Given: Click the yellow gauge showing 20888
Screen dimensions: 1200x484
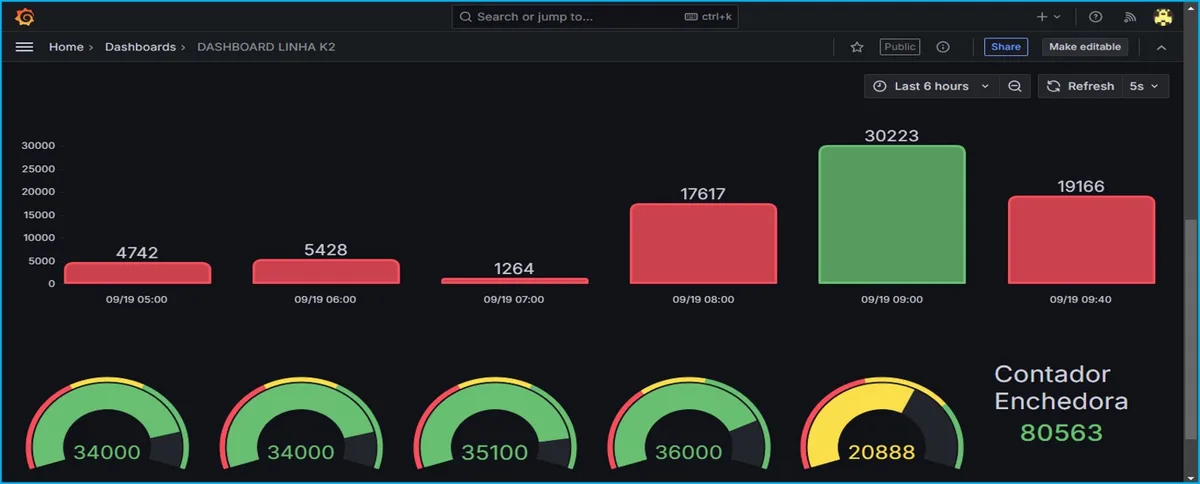Looking at the screenshot, I should coord(883,424).
